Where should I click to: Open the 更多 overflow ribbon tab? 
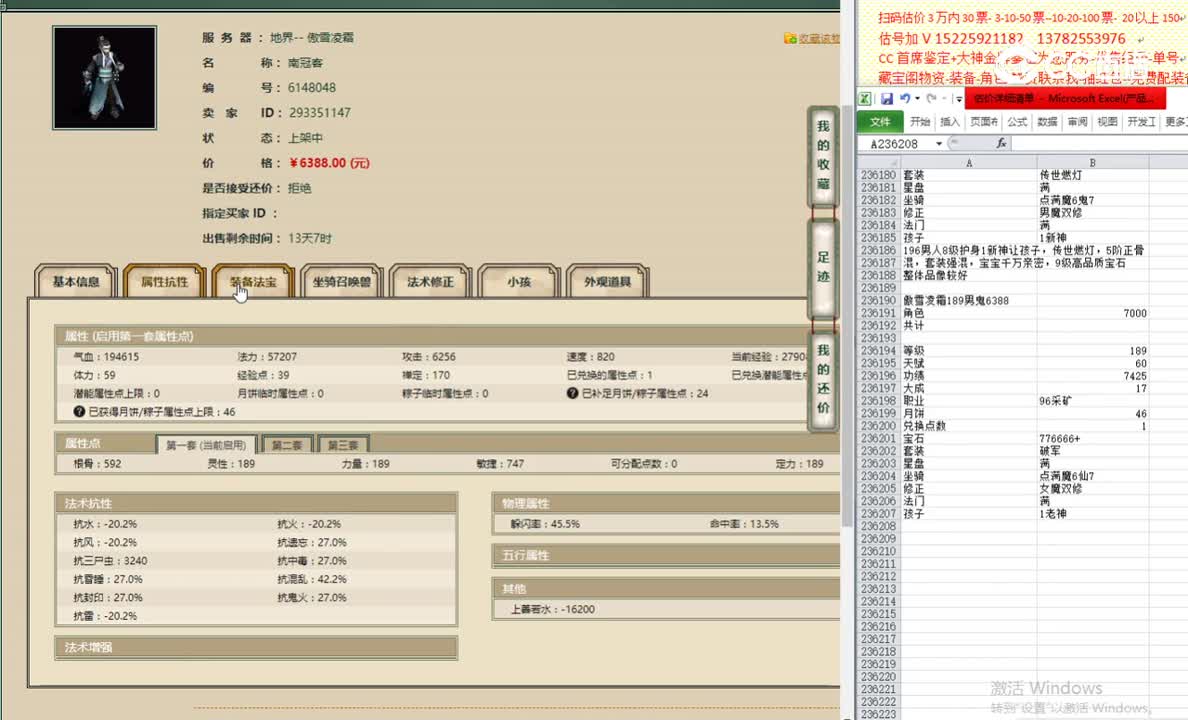coord(1175,121)
